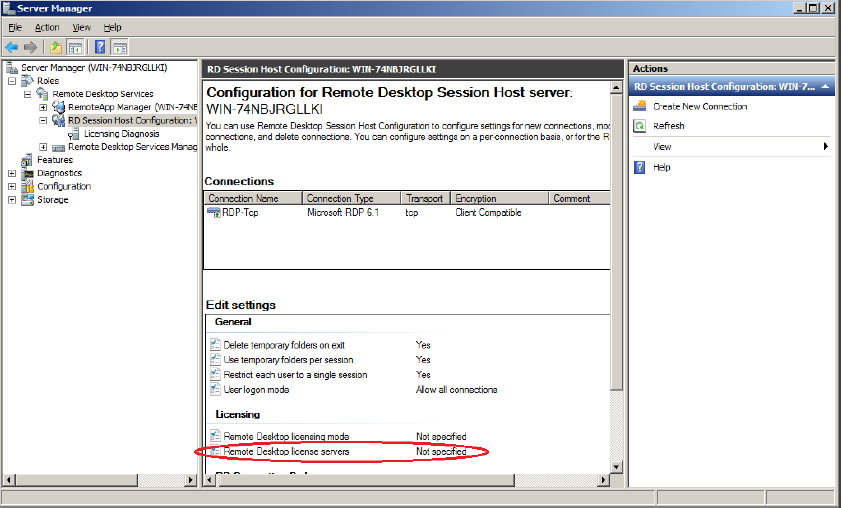Click the Up one level toolbar icon

pyautogui.click(x=55, y=47)
